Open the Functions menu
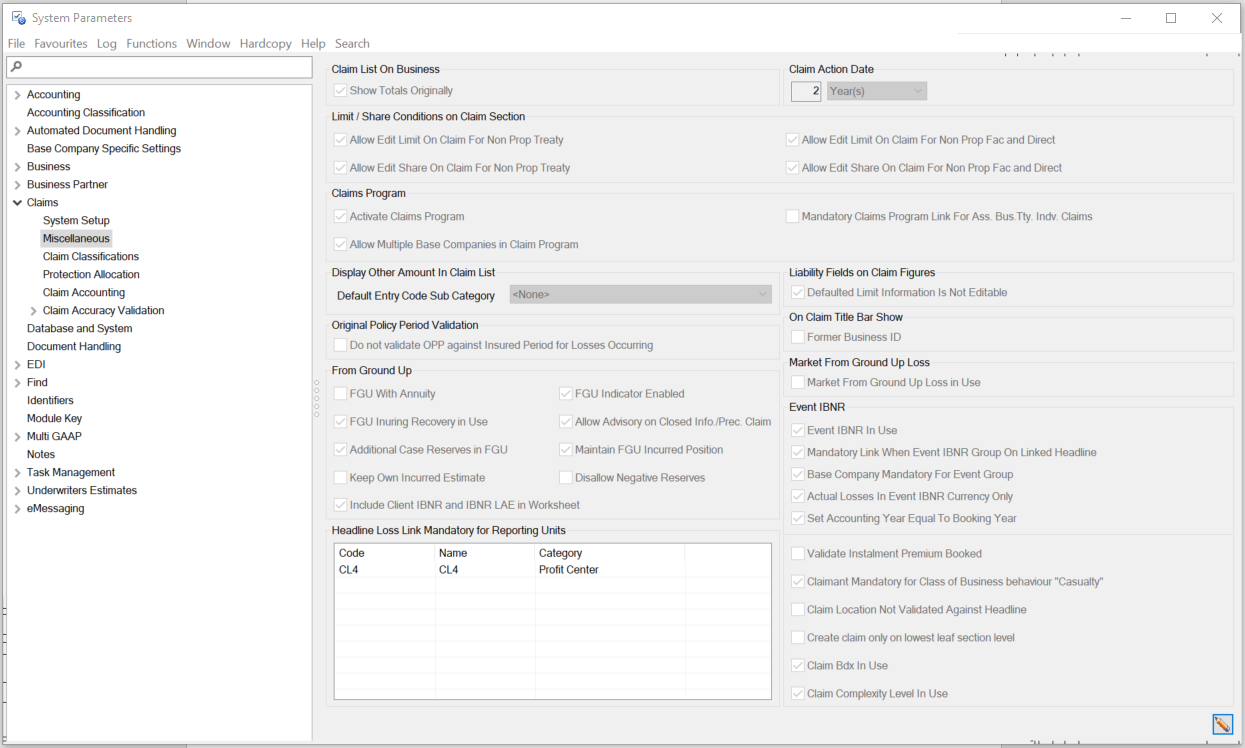The height and width of the screenshot is (748, 1245). [151, 43]
